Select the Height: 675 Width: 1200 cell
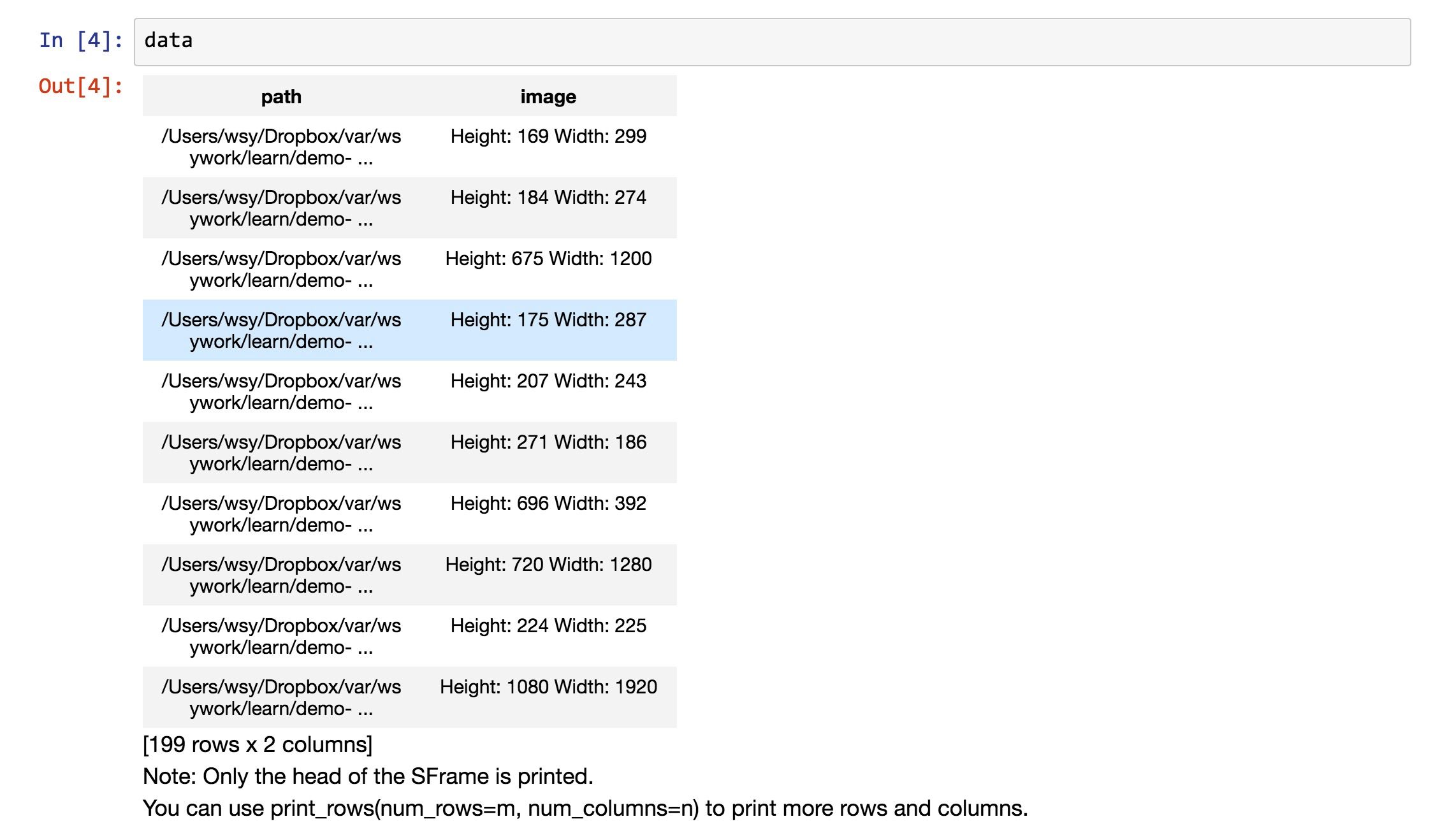Screen dimensions: 1433x840 click(x=548, y=259)
